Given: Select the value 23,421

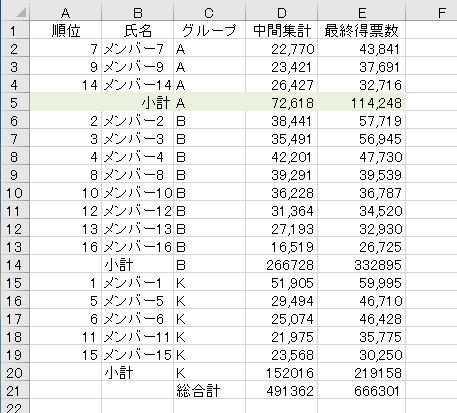Looking at the screenshot, I should [x=281, y=67].
